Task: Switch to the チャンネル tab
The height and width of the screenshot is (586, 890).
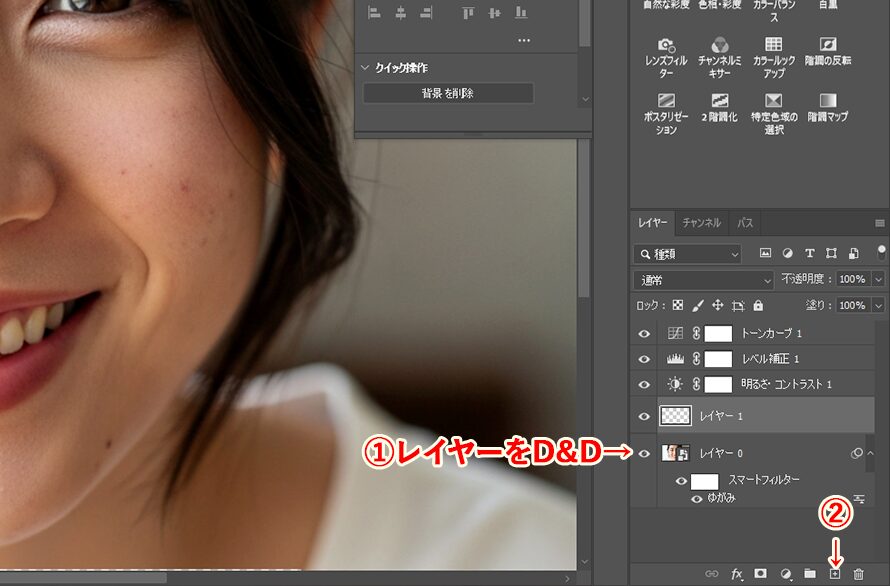Action: [701, 223]
